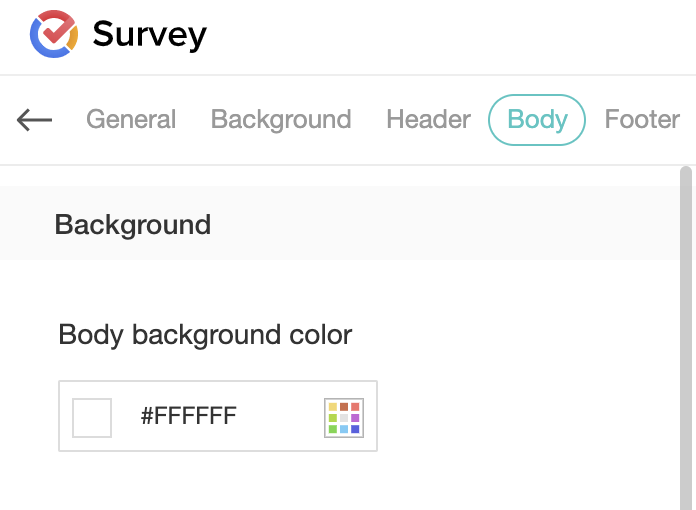Open the color palette grid icon
696x510 pixels.
pyautogui.click(x=343, y=416)
